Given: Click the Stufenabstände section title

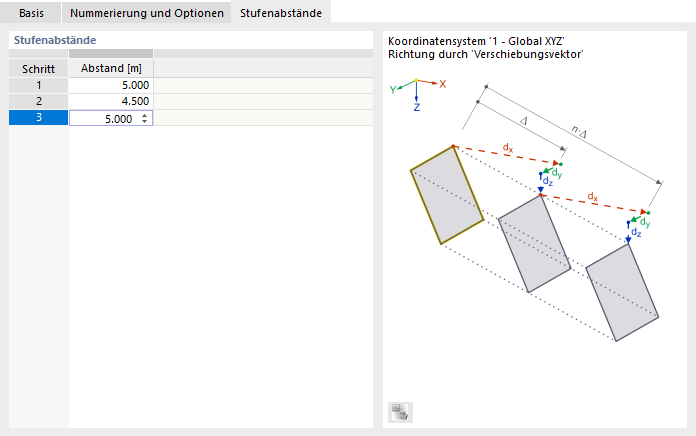Looking at the screenshot, I should (55, 40).
